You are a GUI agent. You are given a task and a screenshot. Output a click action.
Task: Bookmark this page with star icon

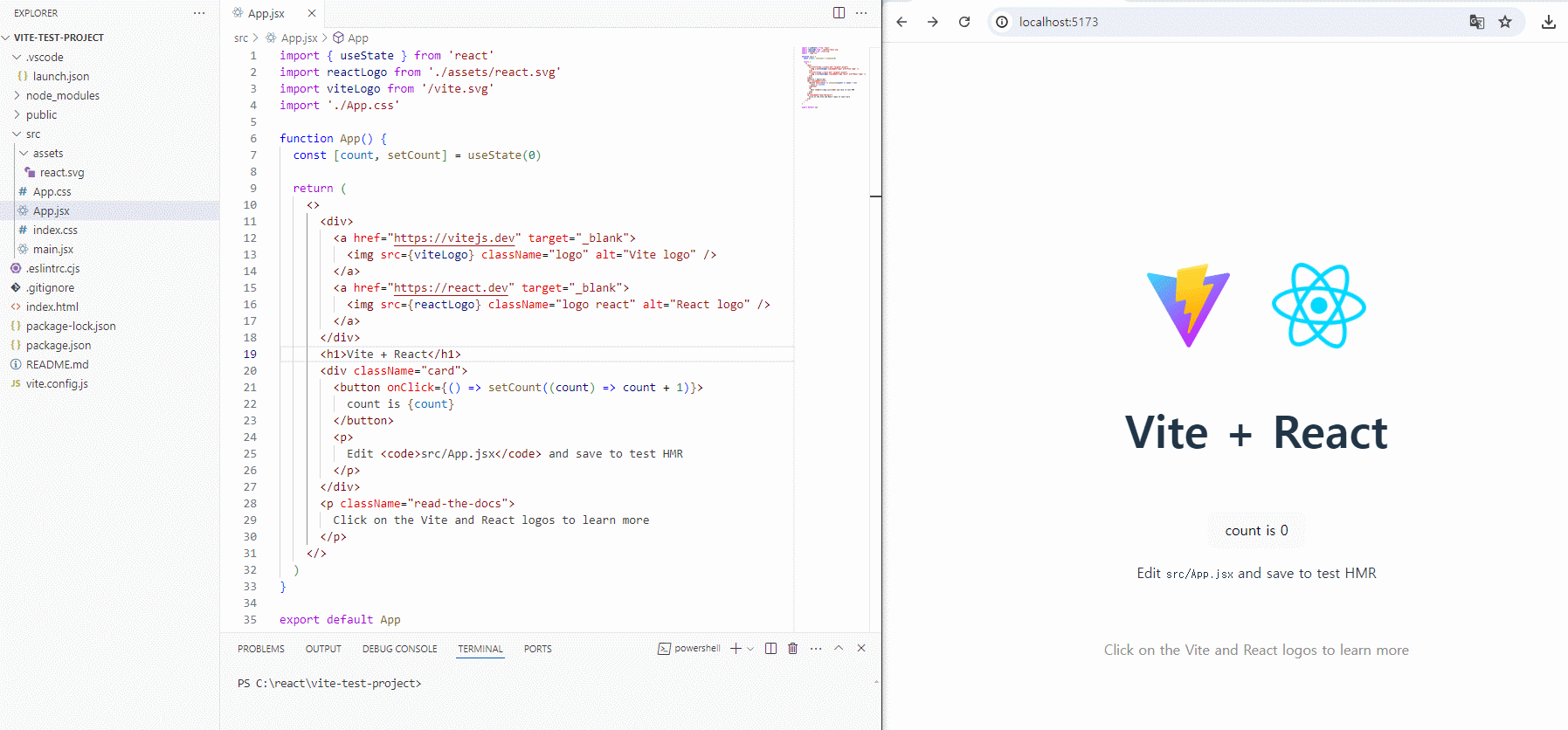pyautogui.click(x=1505, y=22)
